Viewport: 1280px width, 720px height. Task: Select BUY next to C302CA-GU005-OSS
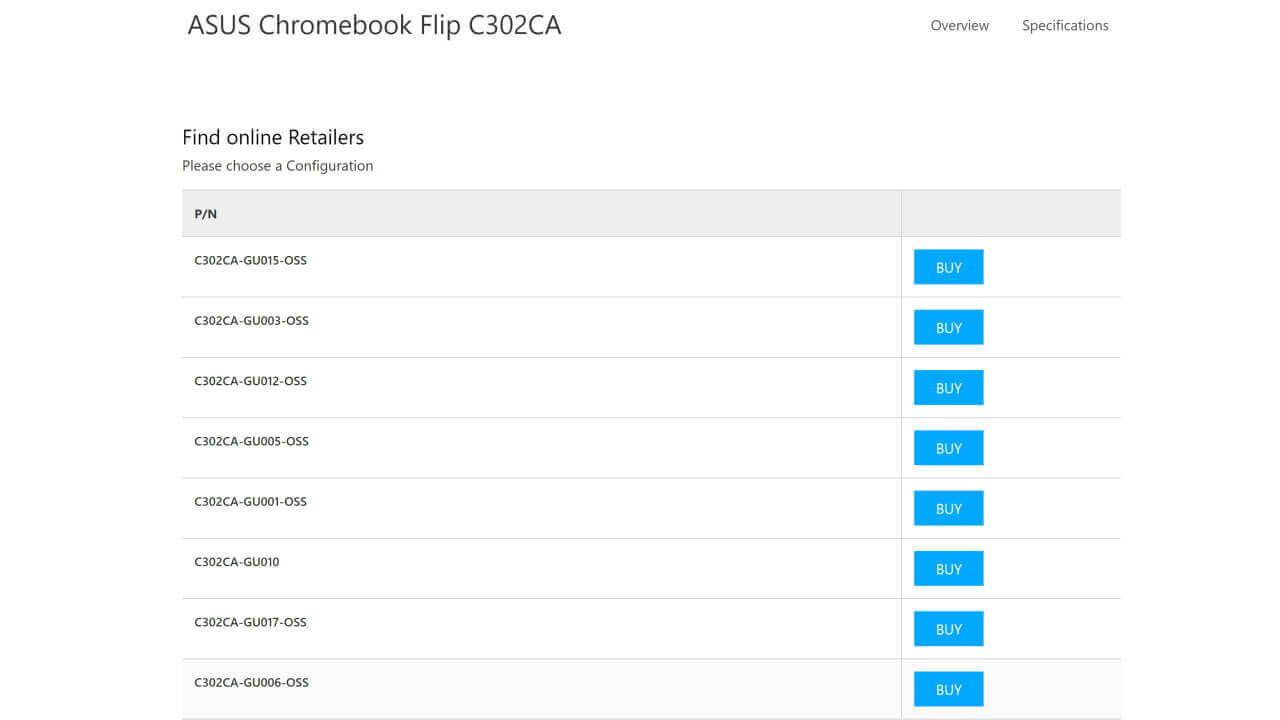point(948,448)
